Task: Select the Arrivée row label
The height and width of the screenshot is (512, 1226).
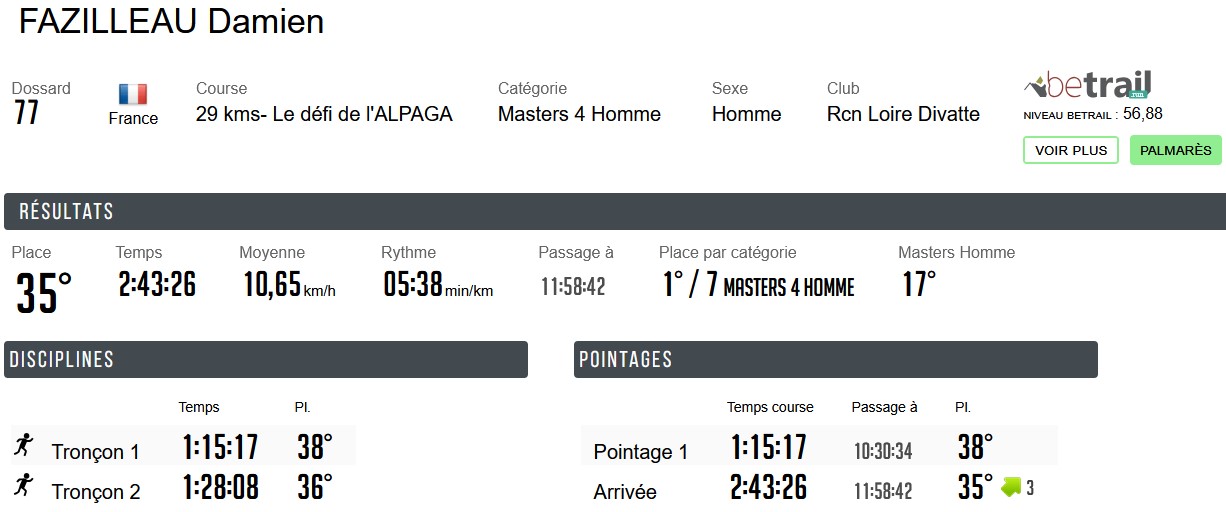Action: (625, 492)
